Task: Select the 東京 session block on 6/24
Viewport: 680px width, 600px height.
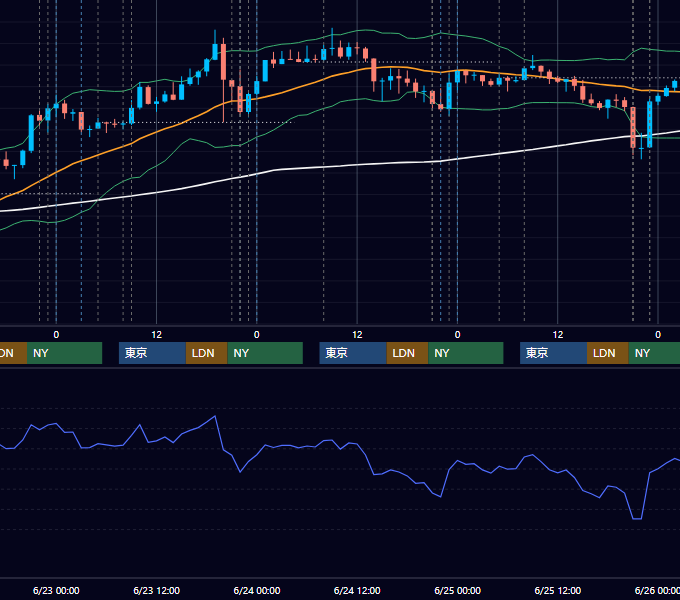Action: pyautogui.click(x=353, y=353)
